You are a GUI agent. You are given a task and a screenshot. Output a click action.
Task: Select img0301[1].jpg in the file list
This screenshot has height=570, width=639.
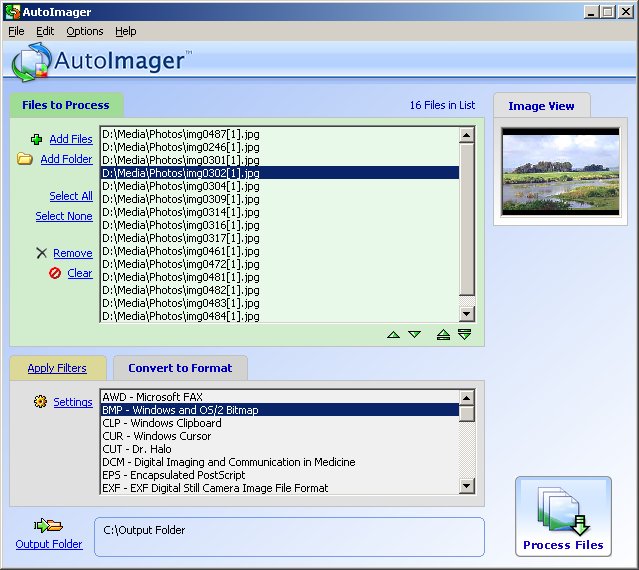[x=280, y=160]
